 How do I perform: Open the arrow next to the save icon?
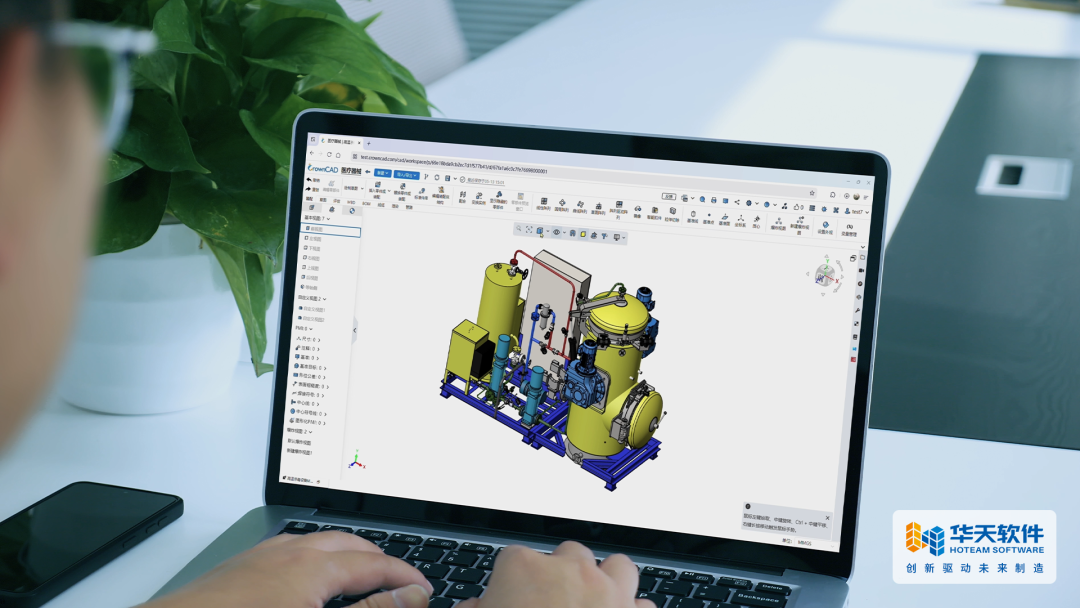pos(455,179)
